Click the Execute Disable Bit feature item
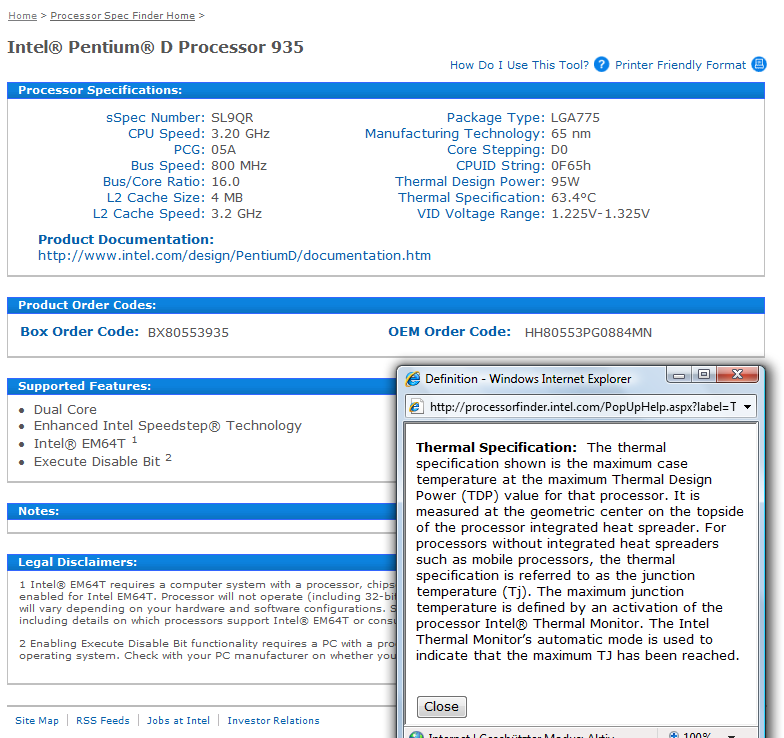This screenshot has height=738, width=784. [x=102, y=460]
